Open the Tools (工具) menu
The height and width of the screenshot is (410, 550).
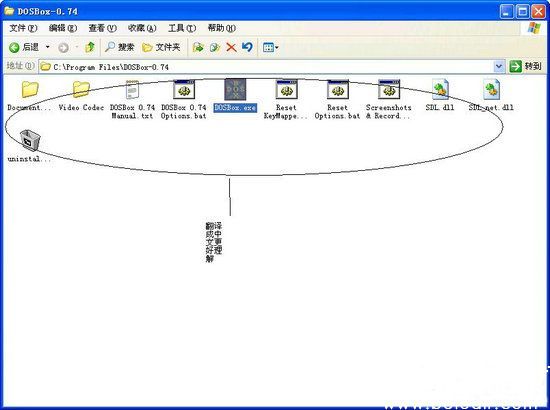click(x=182, y=28)
